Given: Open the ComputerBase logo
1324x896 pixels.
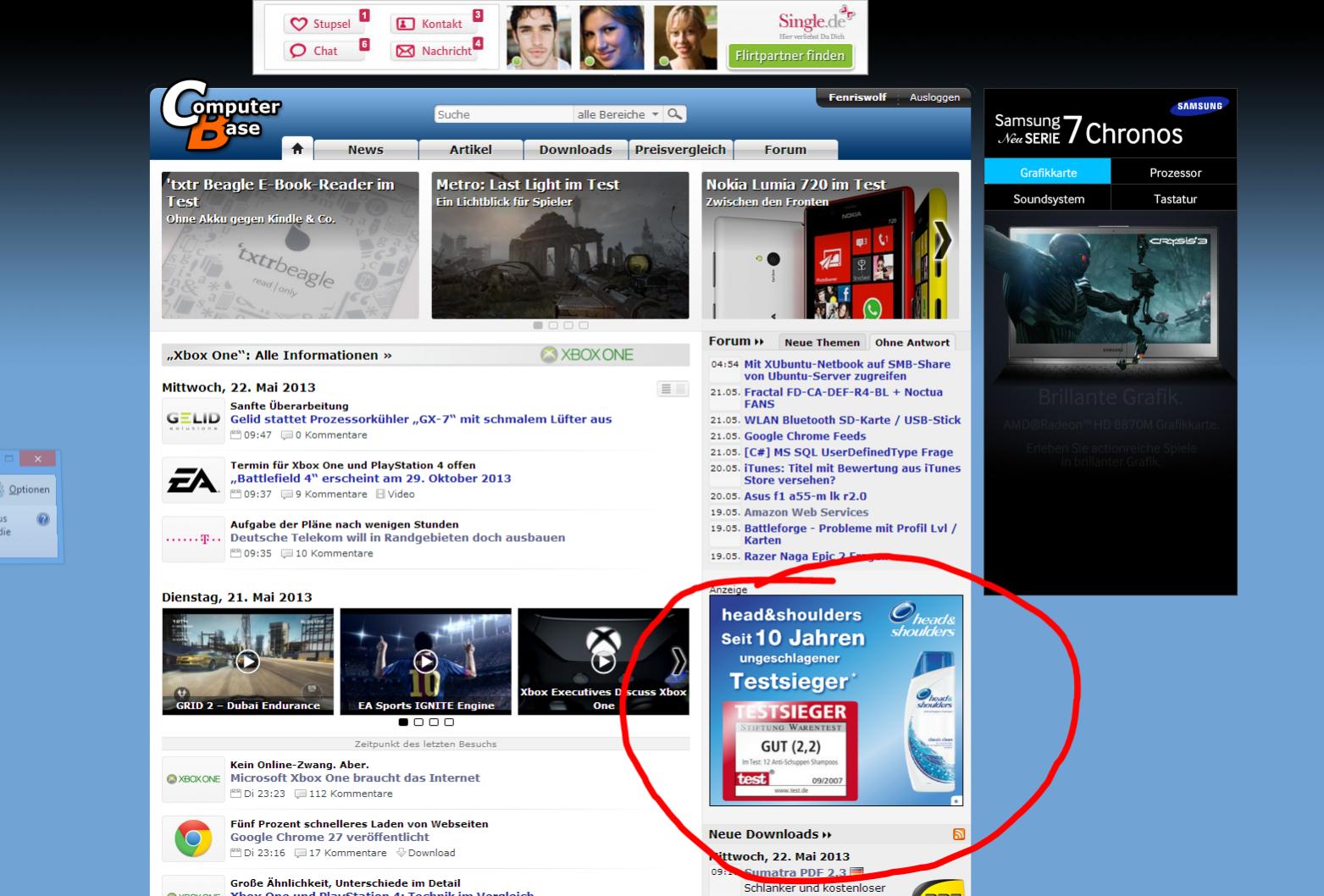Looking at the screenshot, I should pyautogui.click(x=220, y=116).
